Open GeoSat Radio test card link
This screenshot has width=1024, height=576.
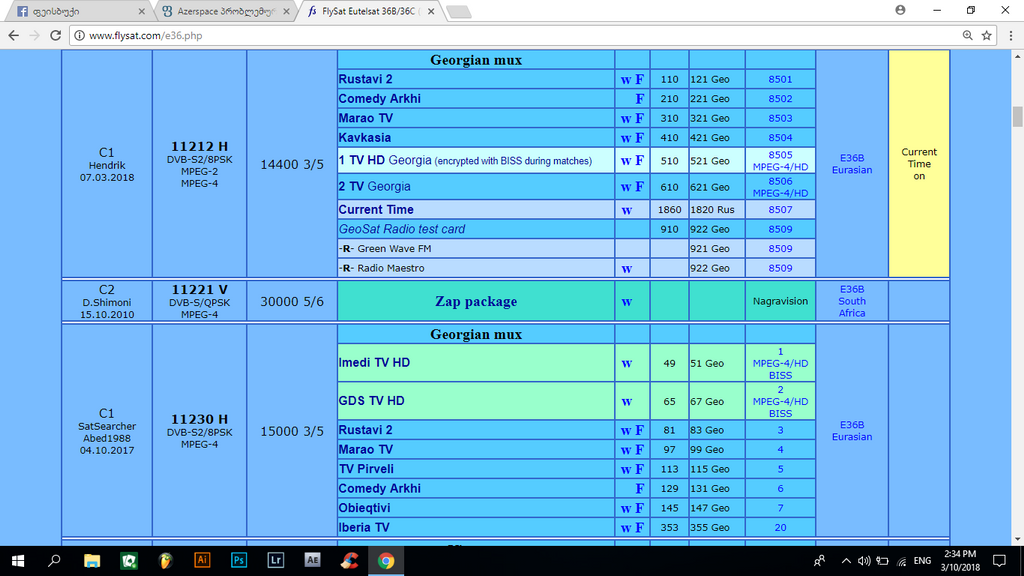(402, 229)
